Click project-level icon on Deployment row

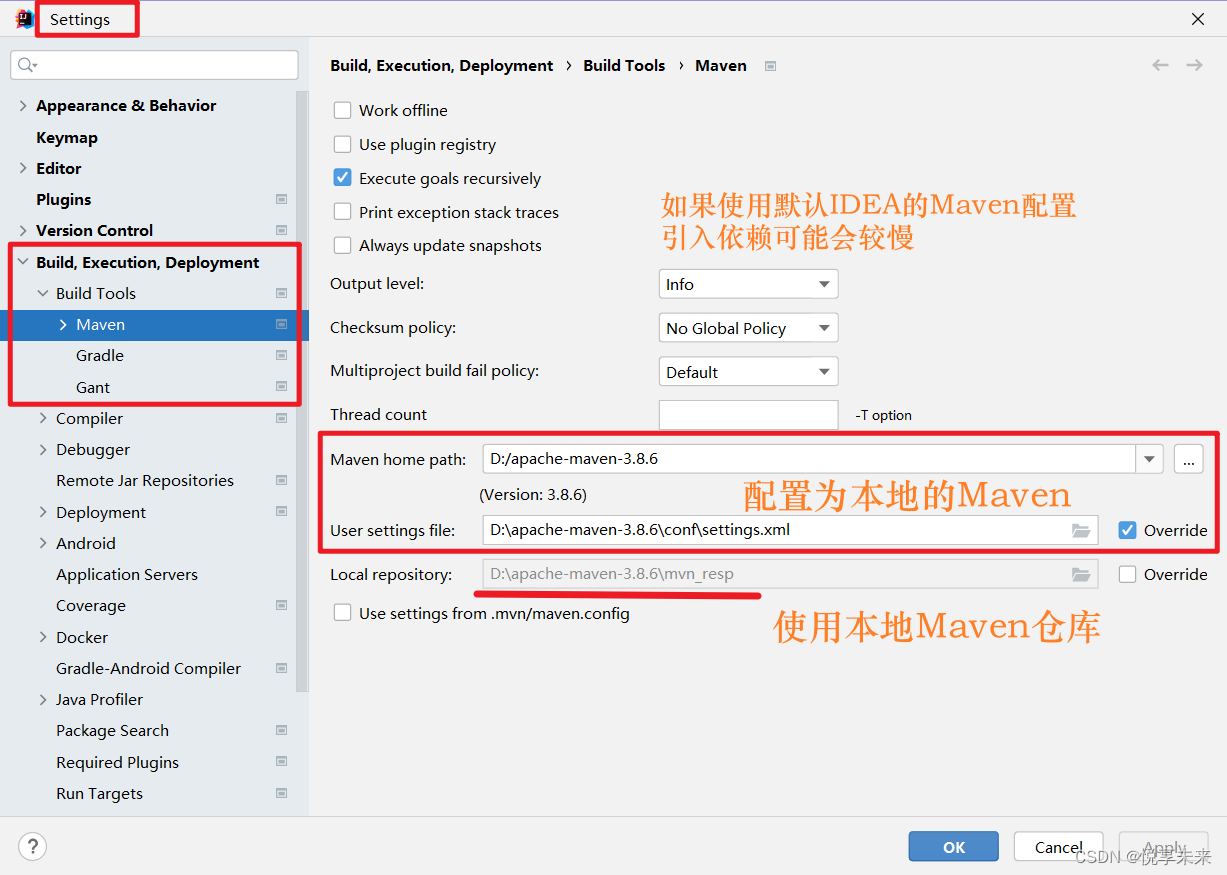click(x=281, y=512)
